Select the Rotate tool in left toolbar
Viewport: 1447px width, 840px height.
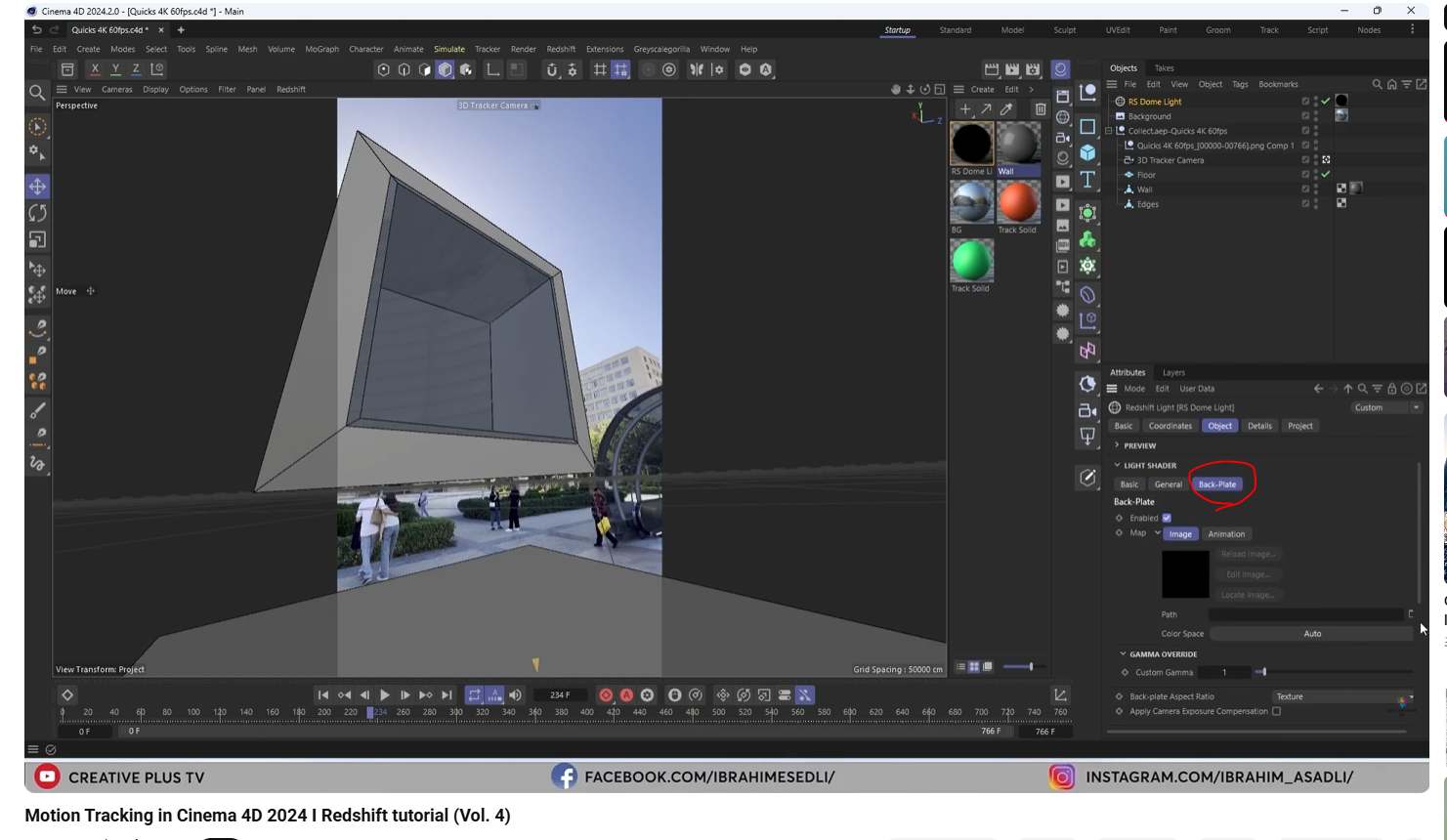(x=37, y=213)
